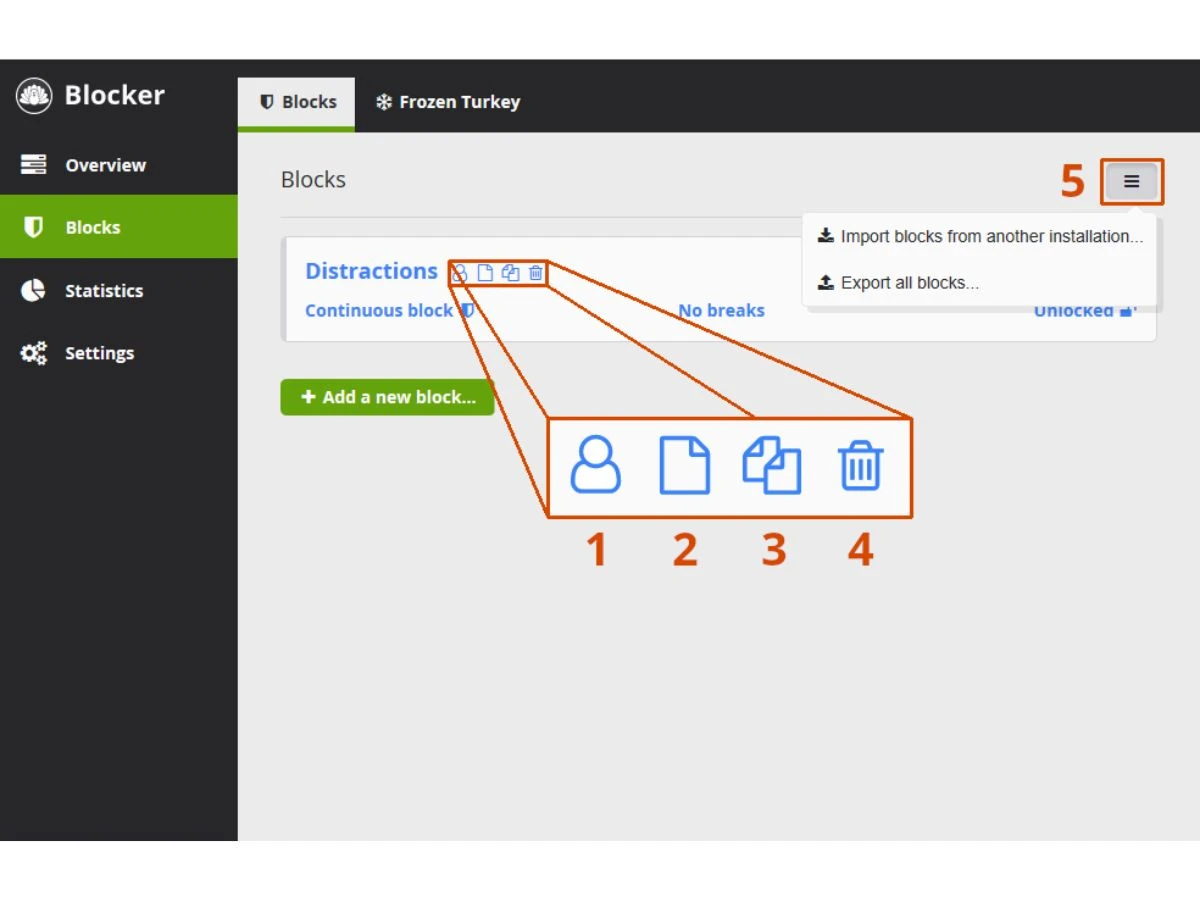
Task: Choose Import blocks from another installation
Action: [x=980, y=237]
